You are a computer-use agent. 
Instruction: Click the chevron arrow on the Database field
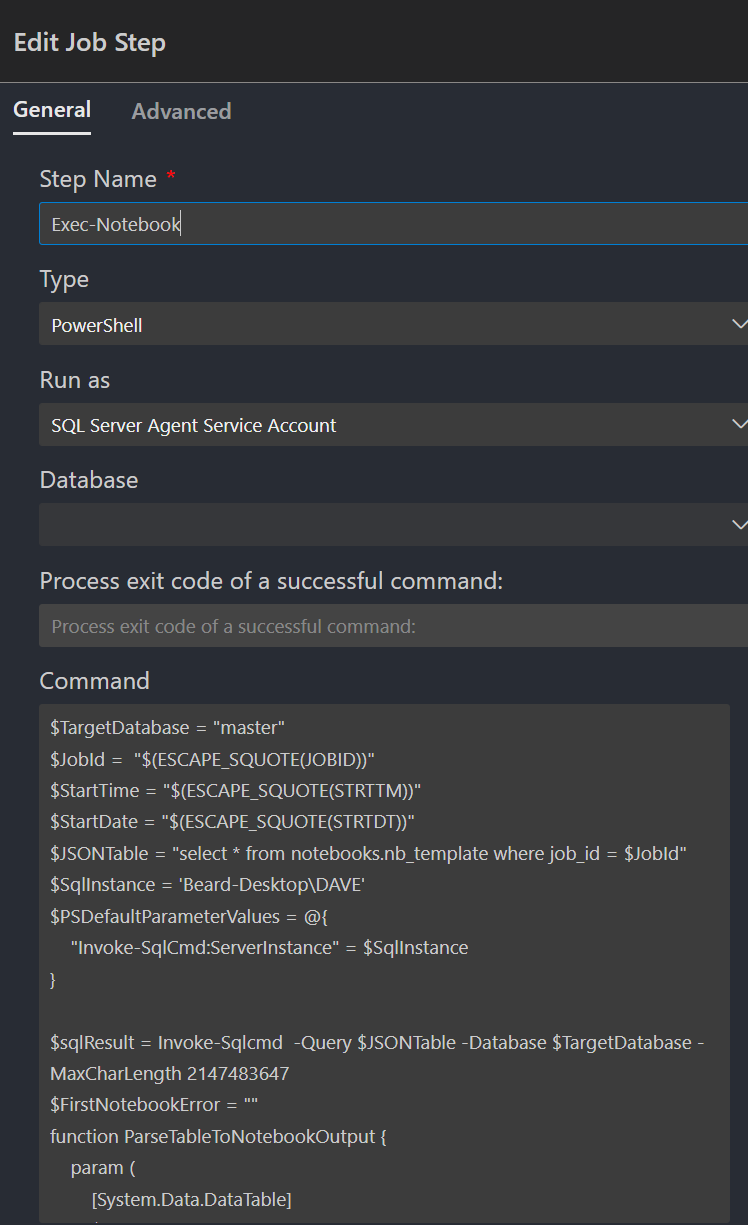coord(738,525)
